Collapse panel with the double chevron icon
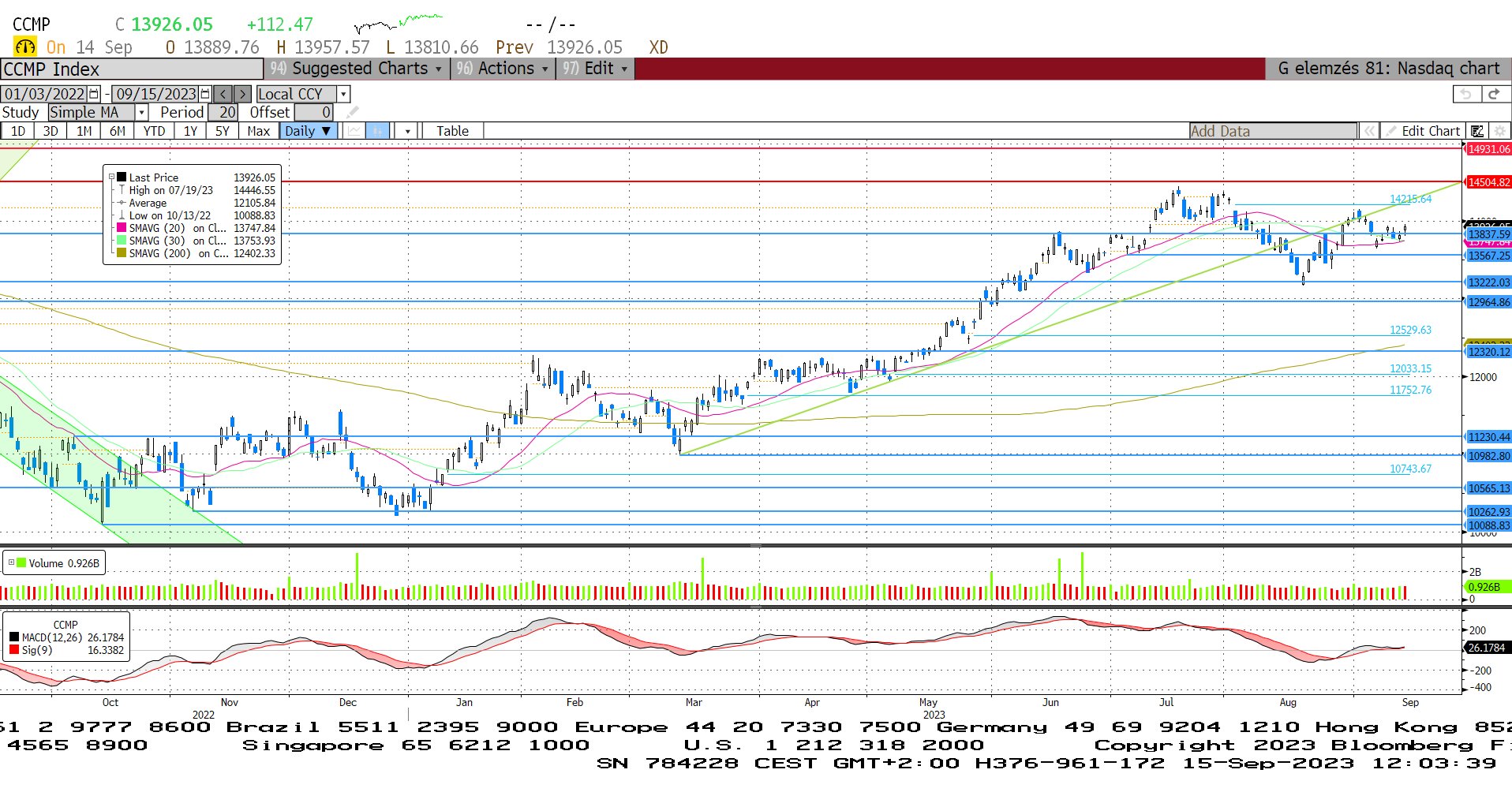Image resolution: width=1512 pixels, height=807 pixels. tap(1369, 131)
